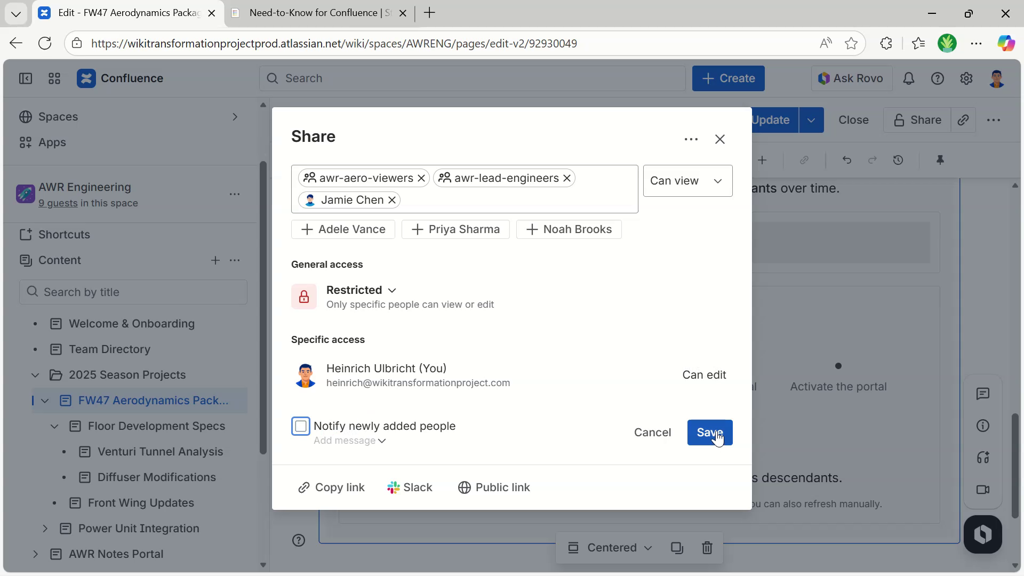Collapse the 2025 Season Projects folder
This screenshot has width=1024, height=576.
pyautogui.click(x=35, y=375)
